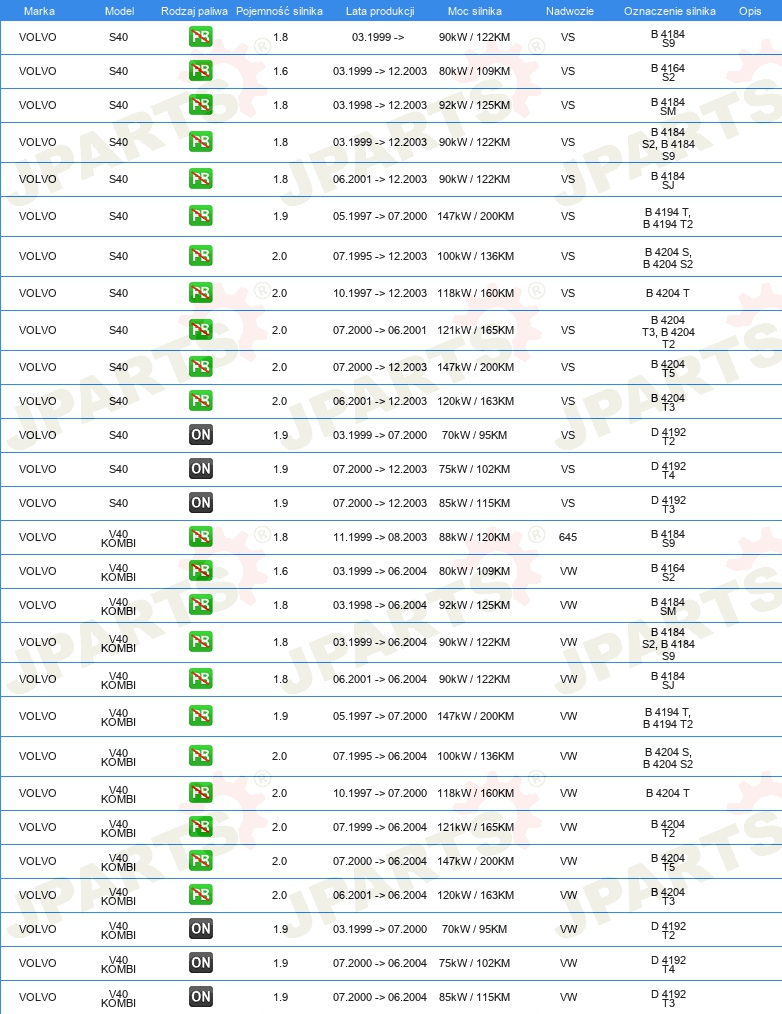Click the 'Pojemność silnika' column header
This screenshot has height=1014, width=782.
tap(279, 11)
